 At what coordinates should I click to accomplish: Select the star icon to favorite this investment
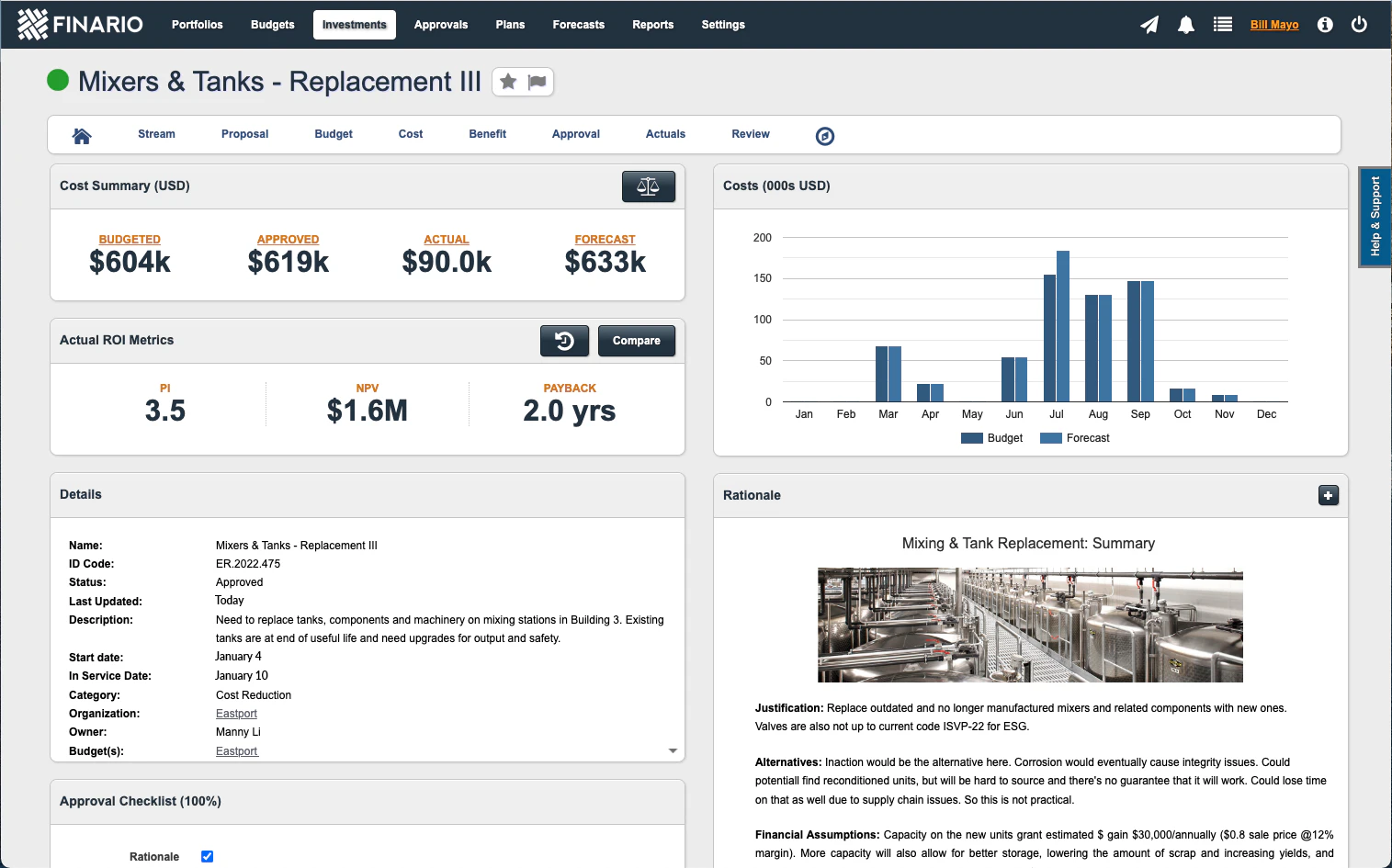click(x=508, y=82)
